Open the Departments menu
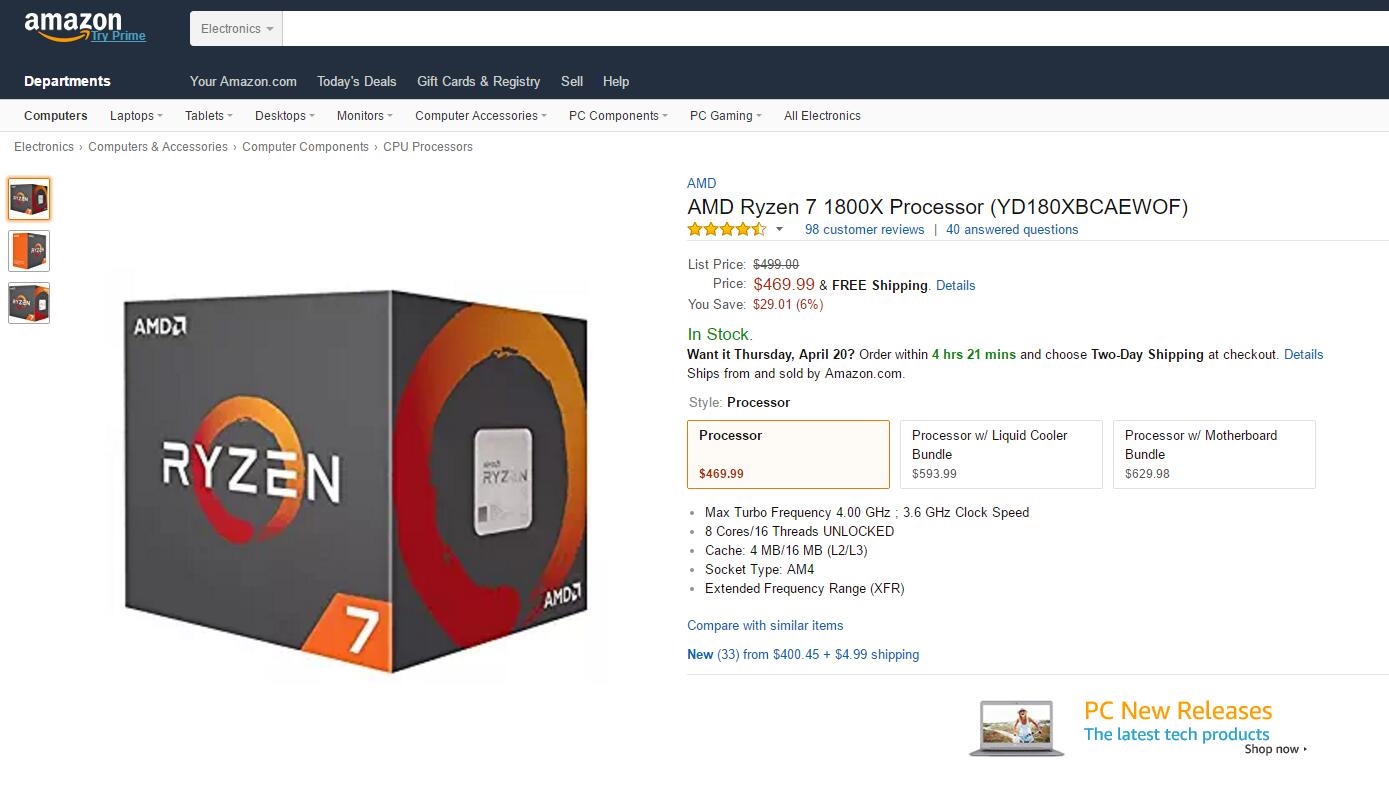The image size is (1389, 798). (67, 81)
